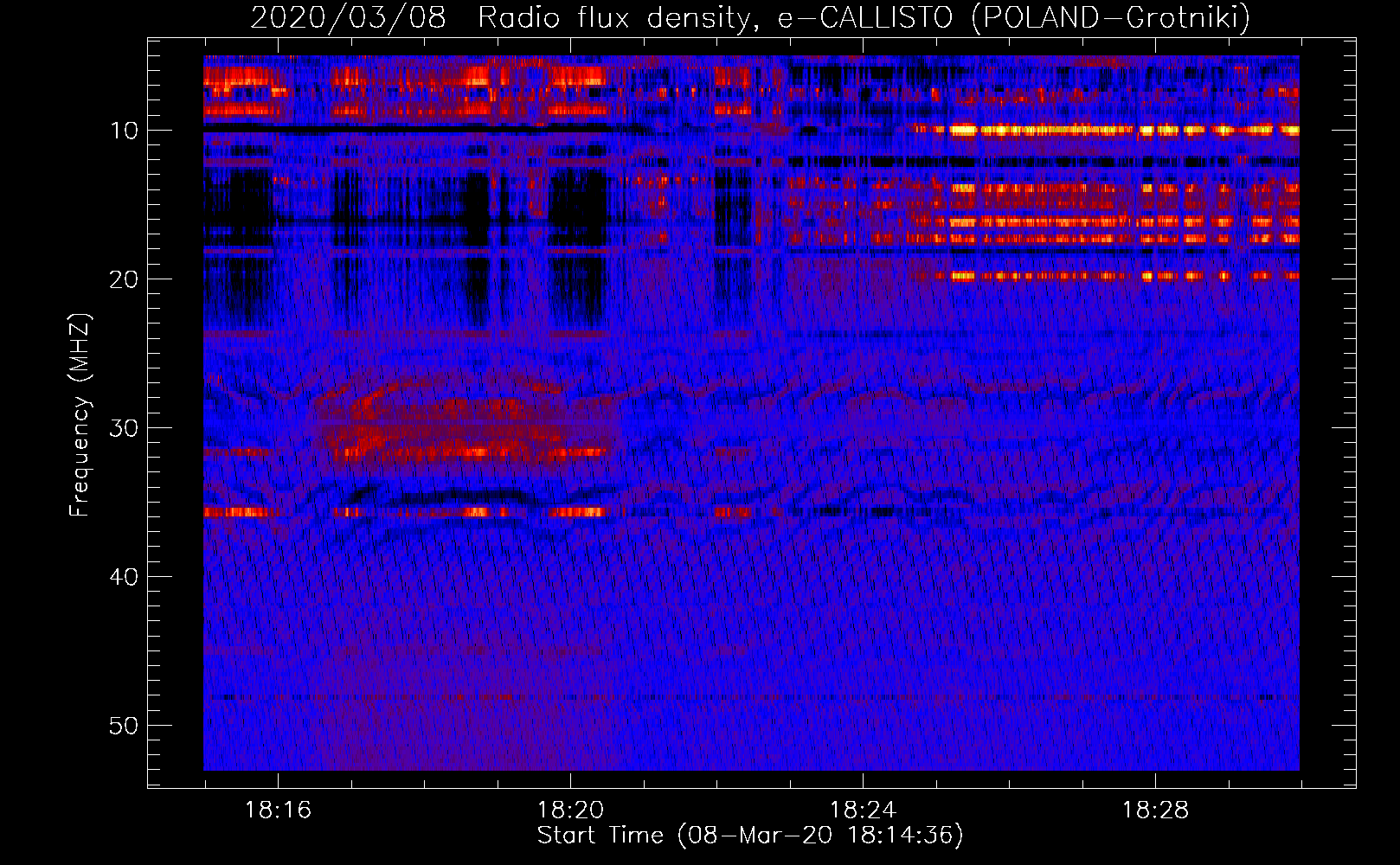Screen dimensions: 1400x865
Task: Click the '18:20' time tick label
Action: click(570, 811)
